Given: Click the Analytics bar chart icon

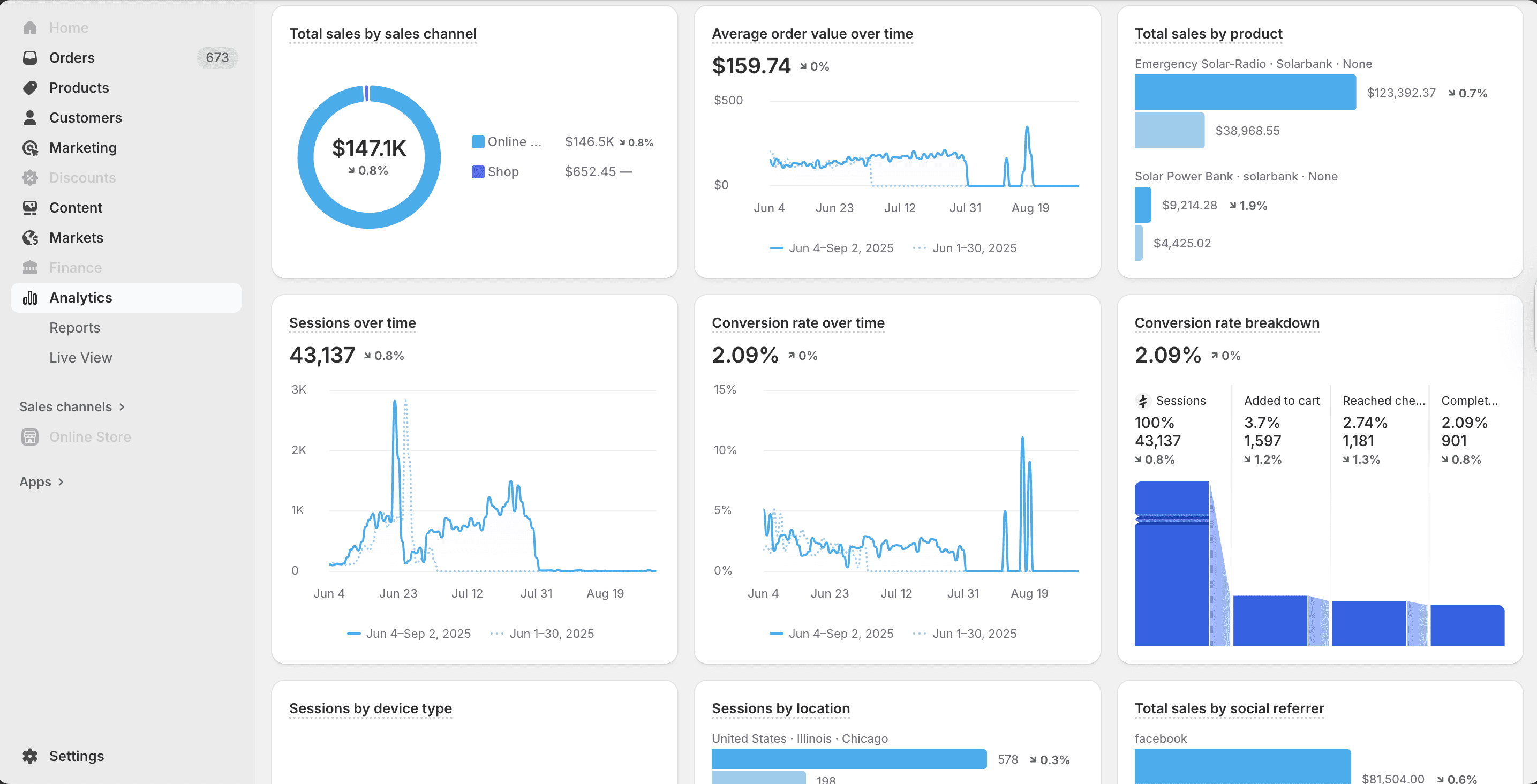Looking at the screenshot, I should click(30, 298).
